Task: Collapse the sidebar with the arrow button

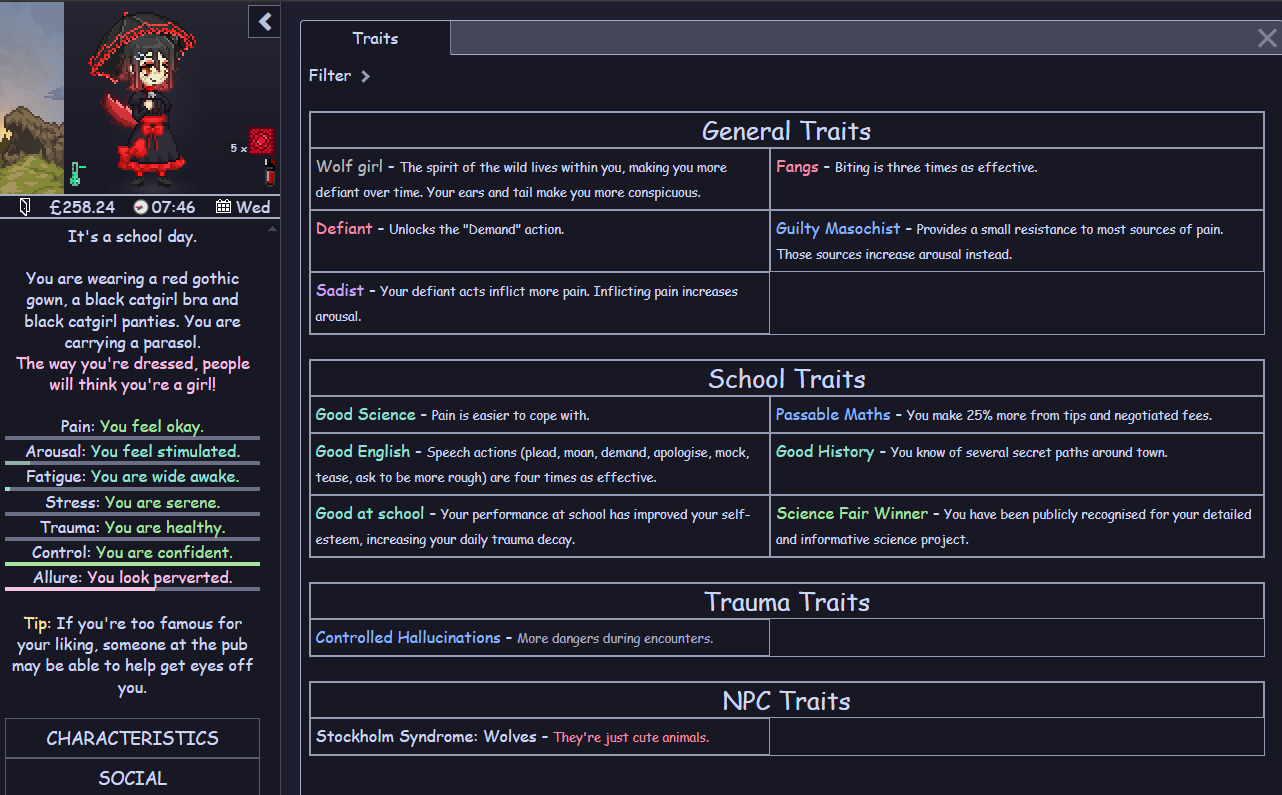Action: pyautogui.click(x=264, y=21)
